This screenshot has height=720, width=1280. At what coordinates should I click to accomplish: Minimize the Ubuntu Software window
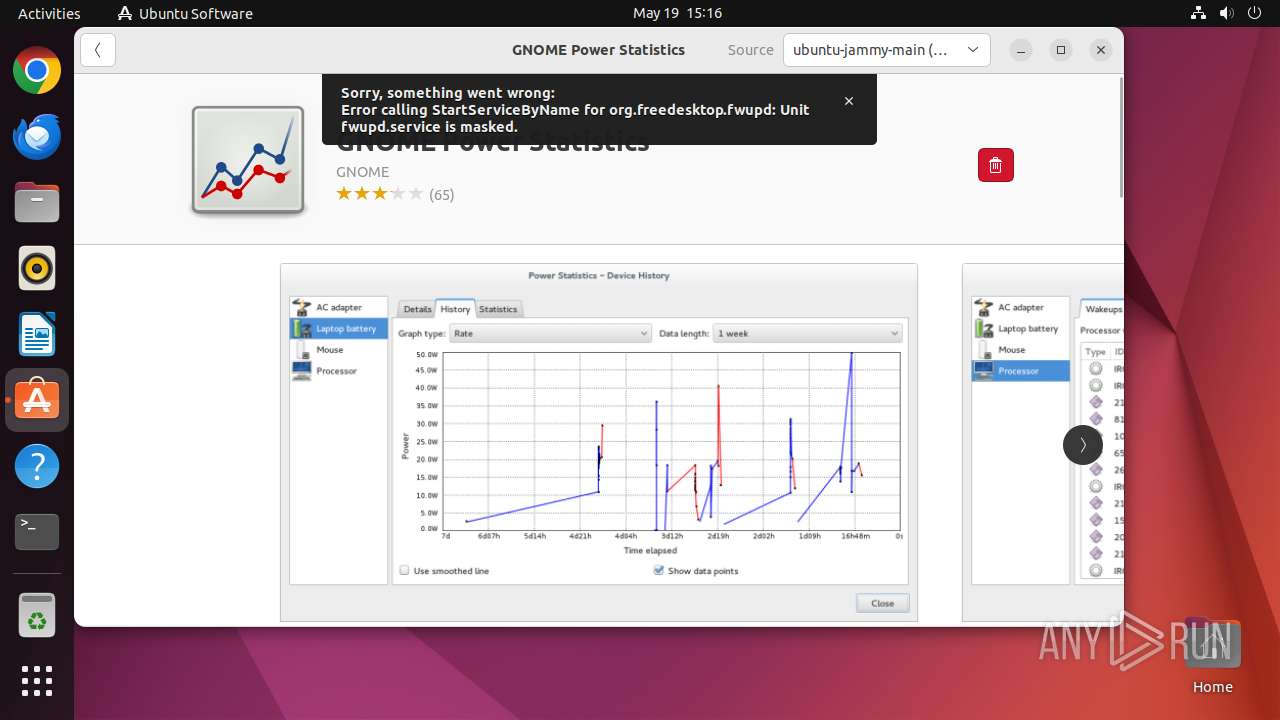pos(1021,50)
